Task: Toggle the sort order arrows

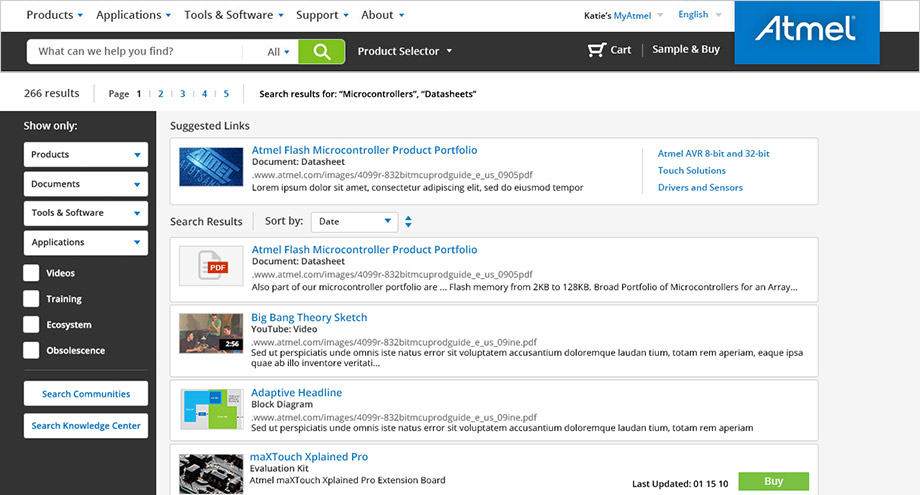Action: tap(408, 222)
